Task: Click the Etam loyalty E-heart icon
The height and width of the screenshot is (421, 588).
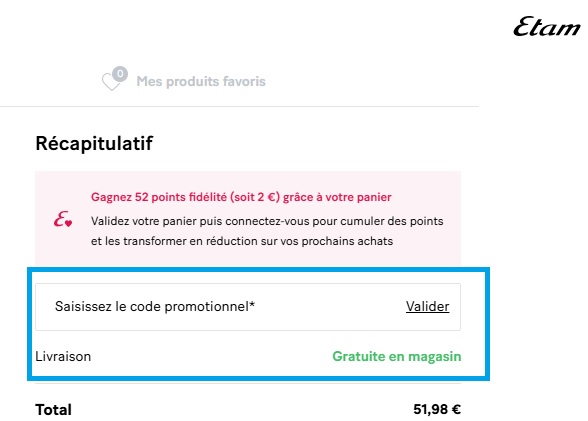Action: (x=63, y=219)
